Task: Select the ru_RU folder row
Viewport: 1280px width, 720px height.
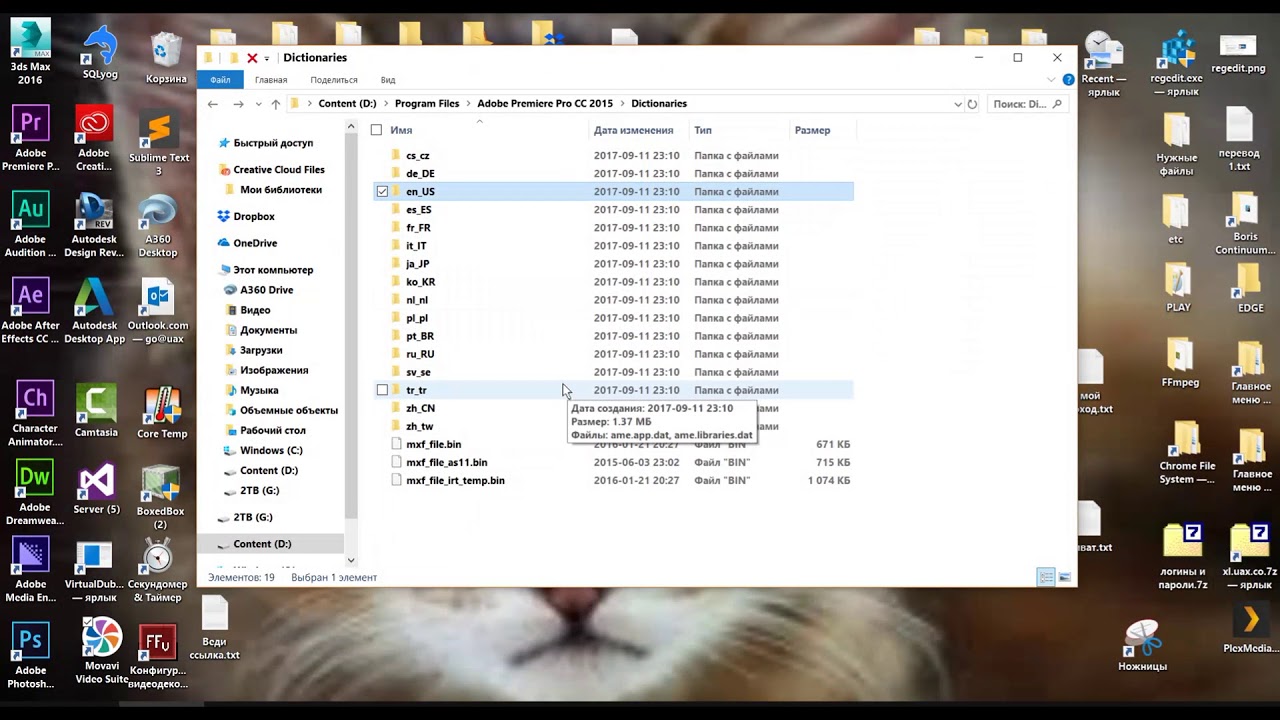Action: coord(612,354)
